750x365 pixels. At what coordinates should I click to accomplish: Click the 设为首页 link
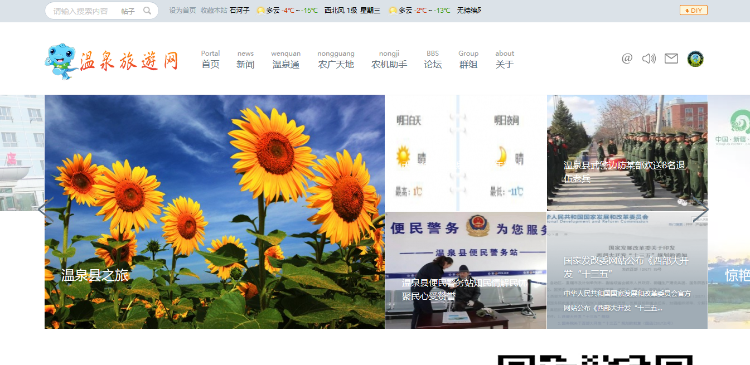[x=182, y=10]
